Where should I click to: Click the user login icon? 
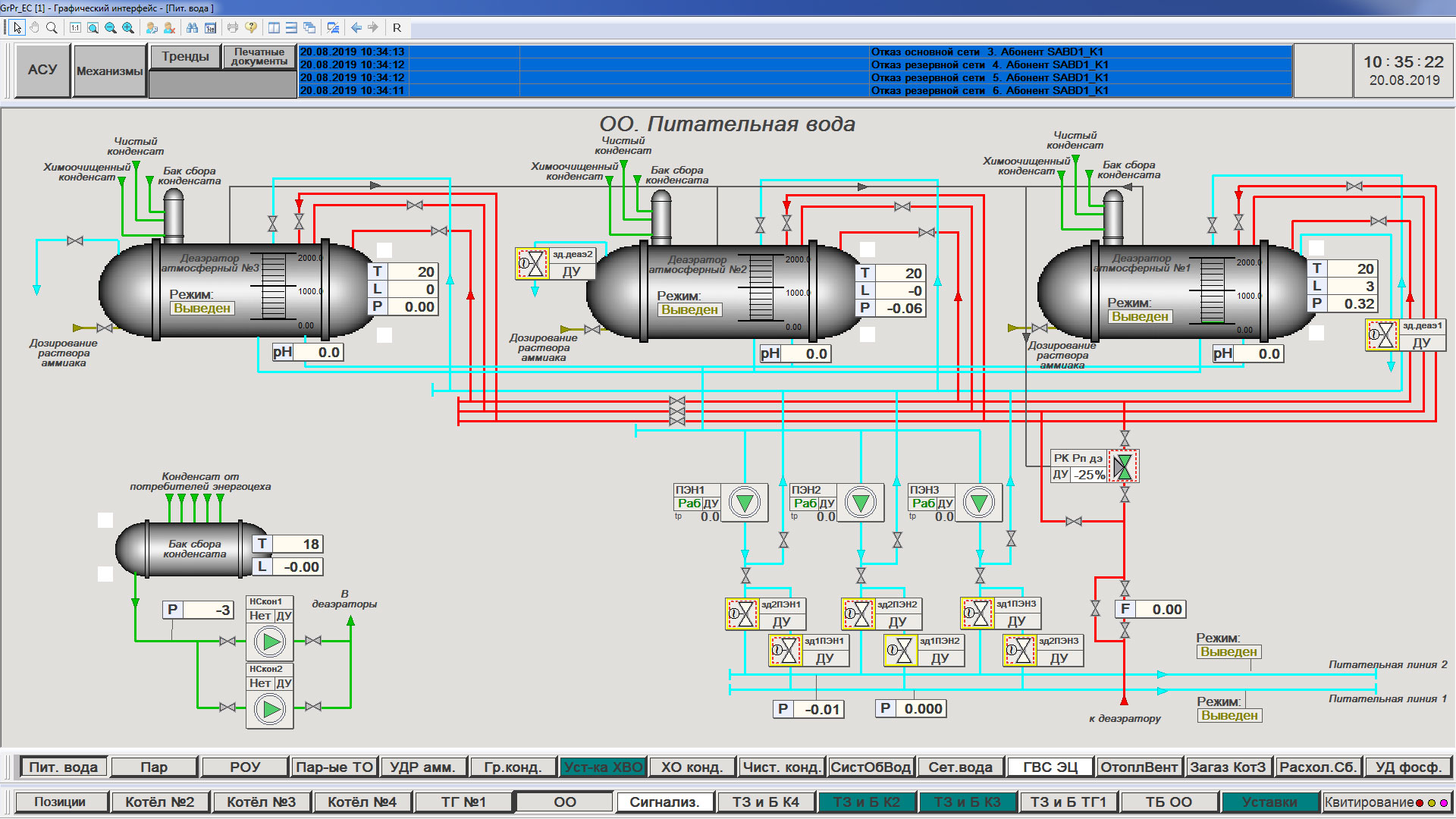152,28
